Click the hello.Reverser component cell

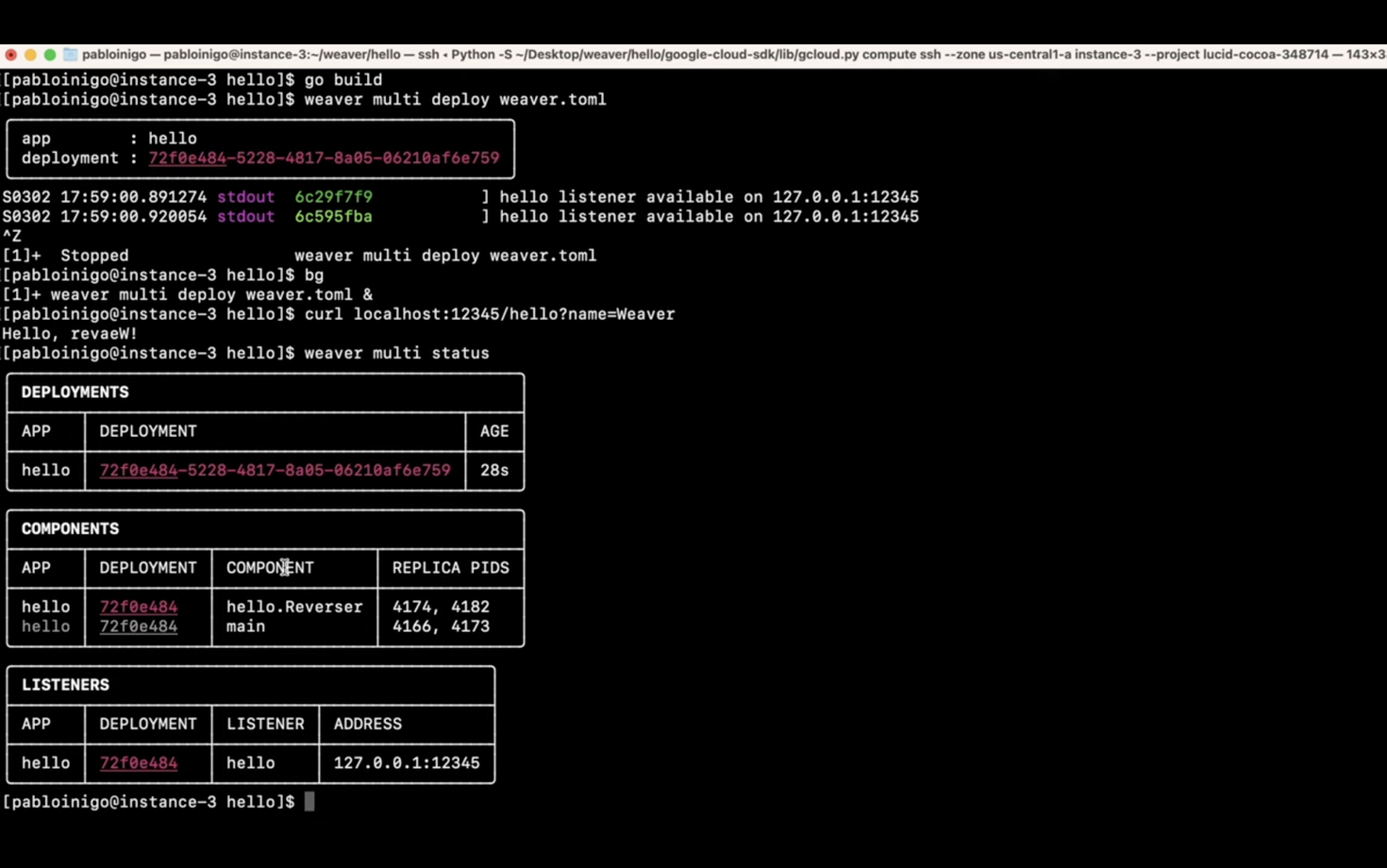coord(294,607)
